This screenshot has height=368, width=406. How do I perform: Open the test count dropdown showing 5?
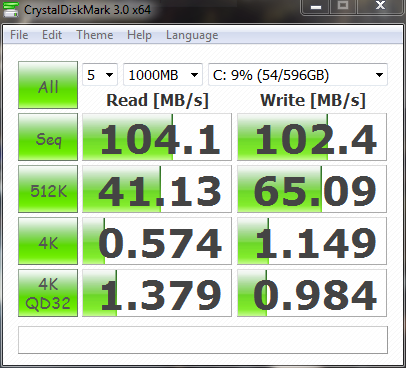[100, 75]
